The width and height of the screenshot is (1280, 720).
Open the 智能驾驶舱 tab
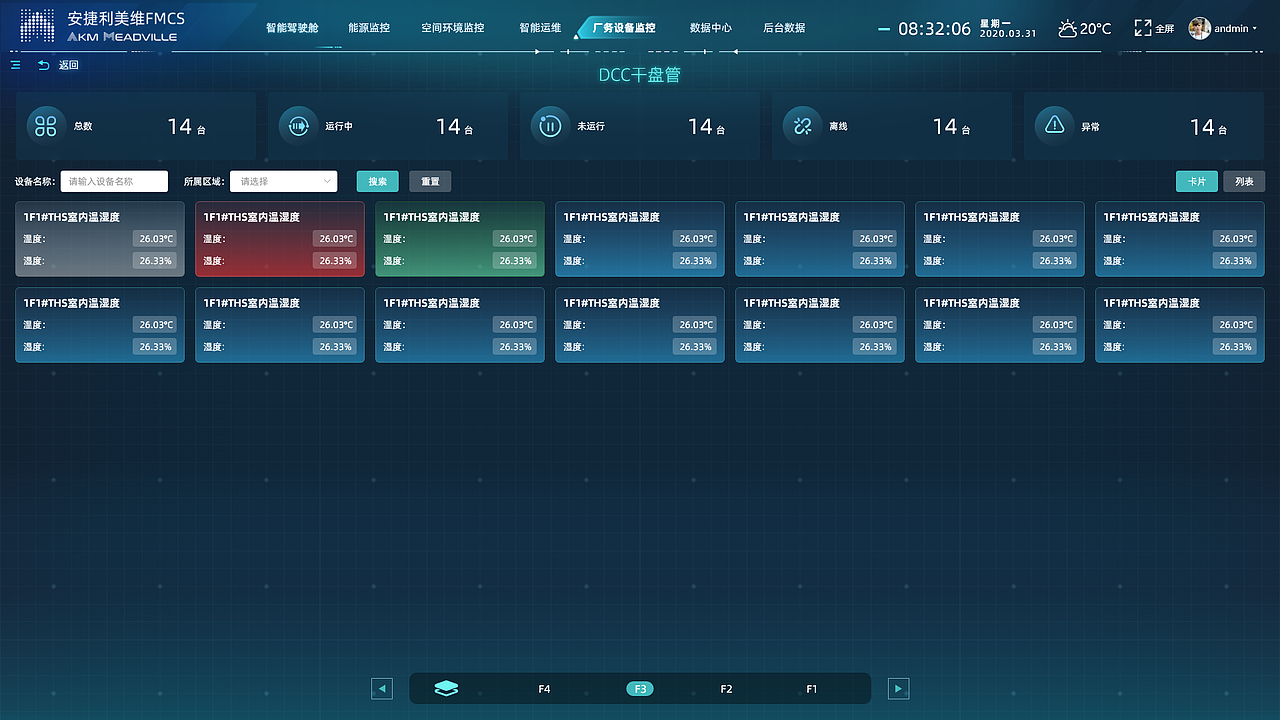[292, 28]
